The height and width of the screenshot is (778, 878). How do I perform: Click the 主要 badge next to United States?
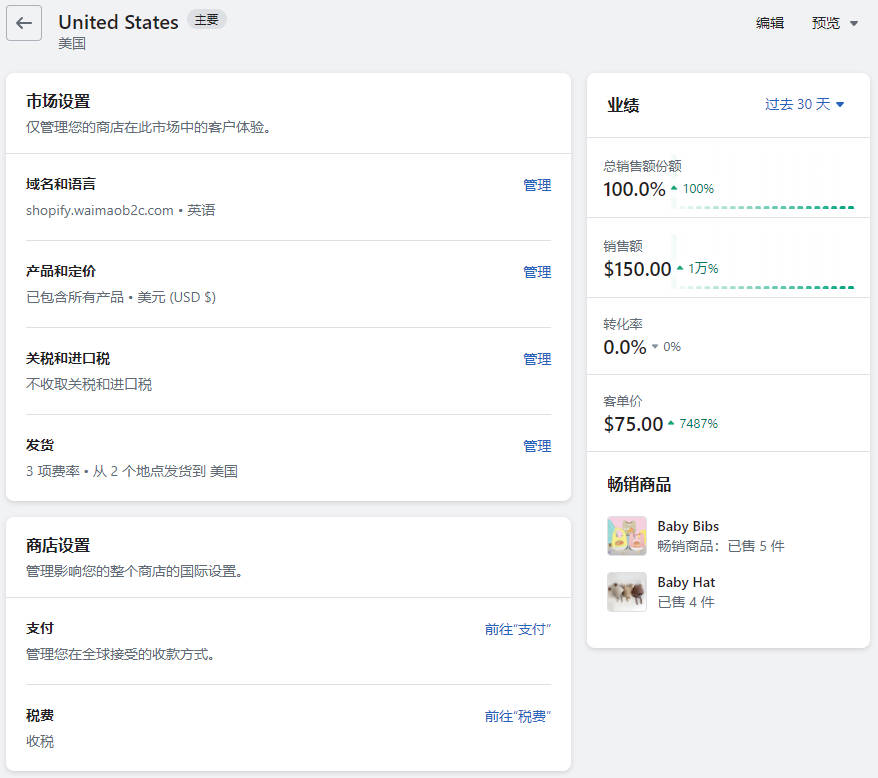pos(206,20)
